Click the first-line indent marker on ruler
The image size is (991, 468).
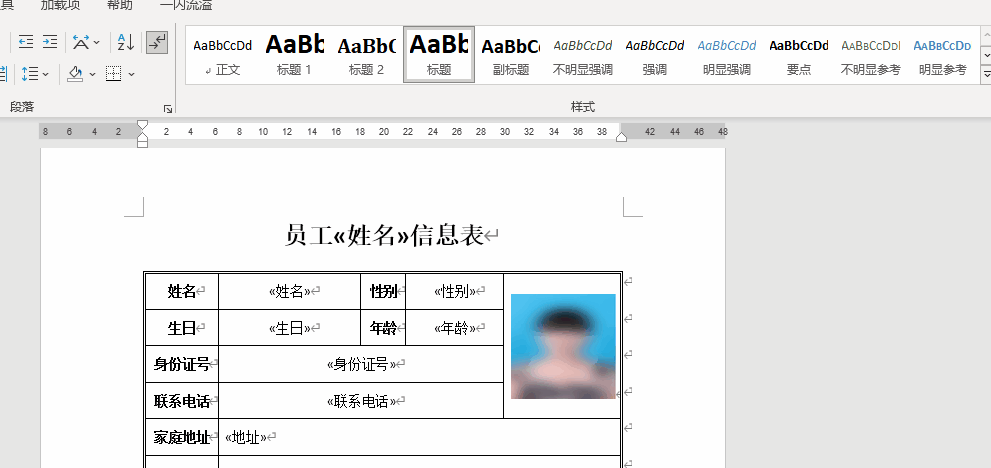[x=142, y=125]
